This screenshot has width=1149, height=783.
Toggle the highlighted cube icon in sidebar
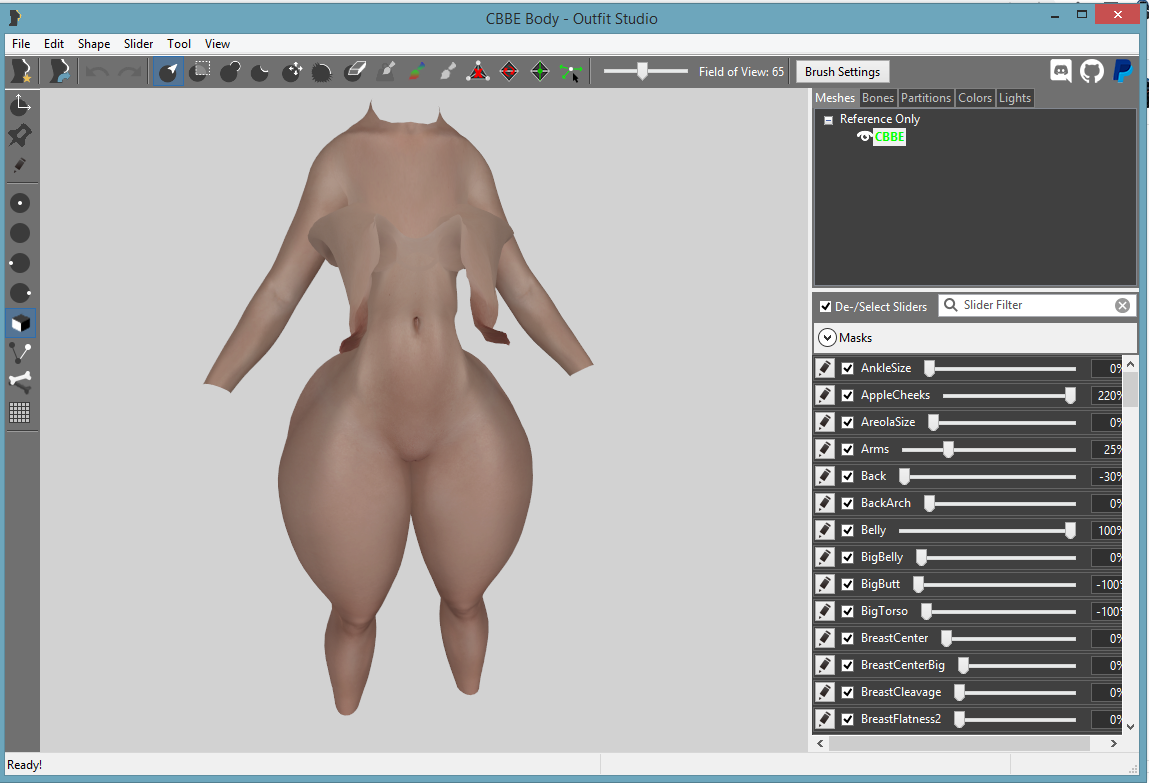[20, 323]
